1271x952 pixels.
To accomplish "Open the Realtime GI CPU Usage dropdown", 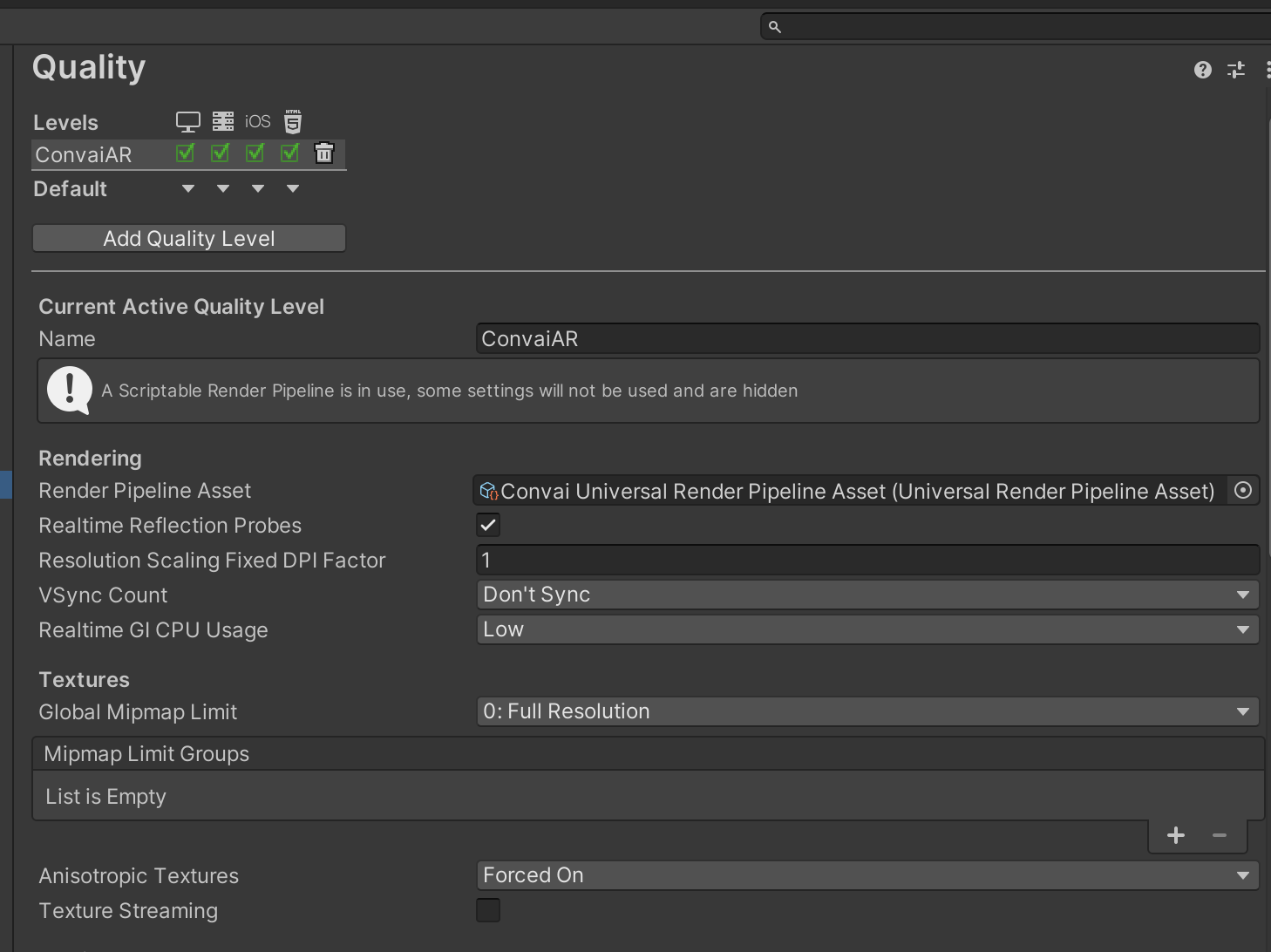I will (867, 629).
